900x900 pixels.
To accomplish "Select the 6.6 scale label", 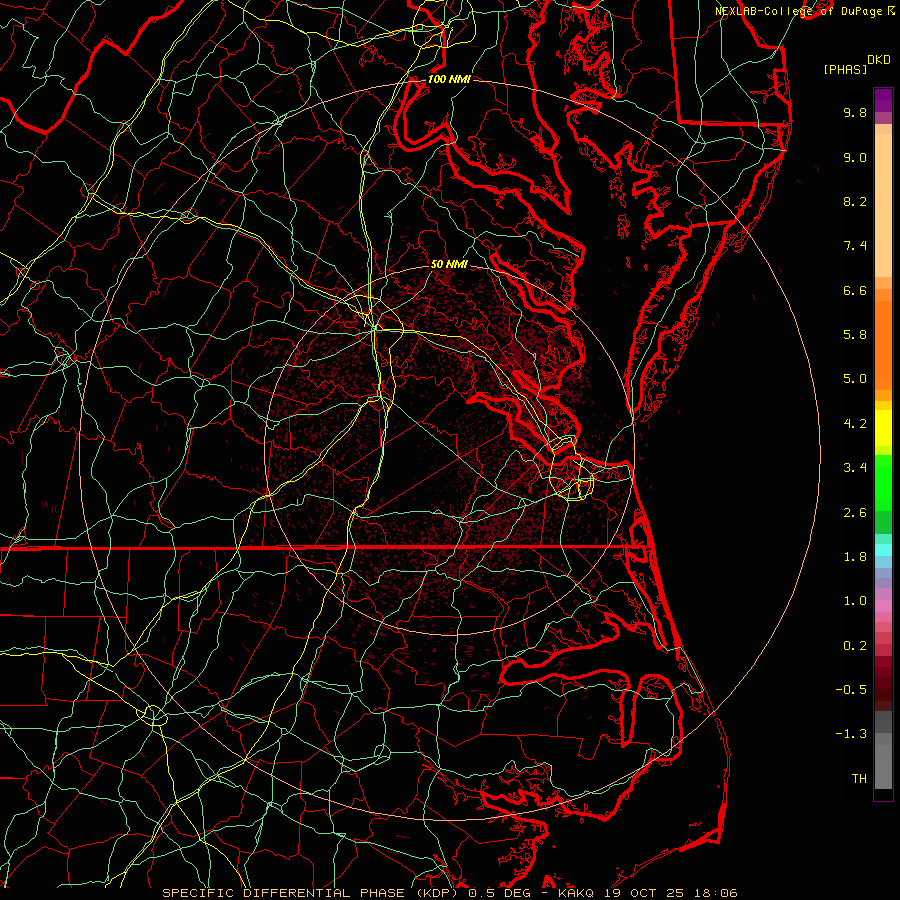I will (855, 290).
